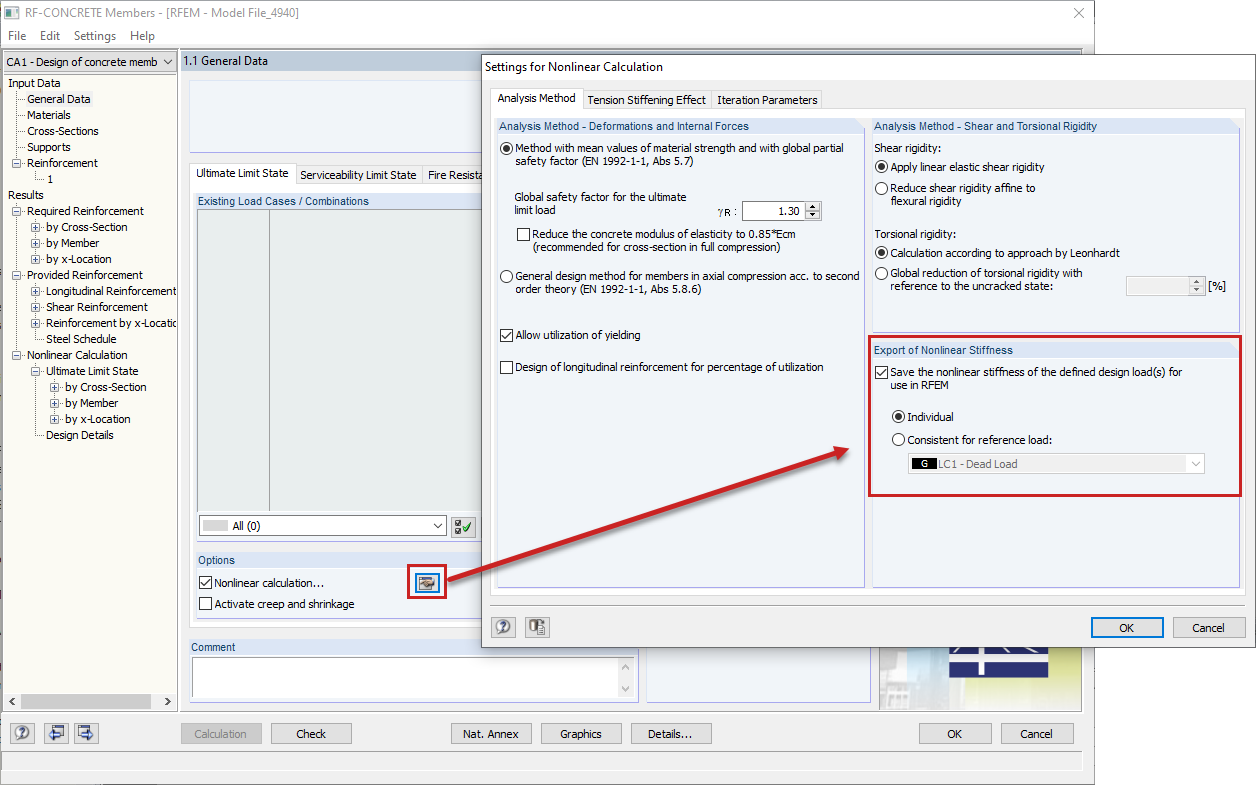The width and height of the screenshot is (1256, 785).
Task: Select the Analysis Method tab
Action: [x=537, y=98]
